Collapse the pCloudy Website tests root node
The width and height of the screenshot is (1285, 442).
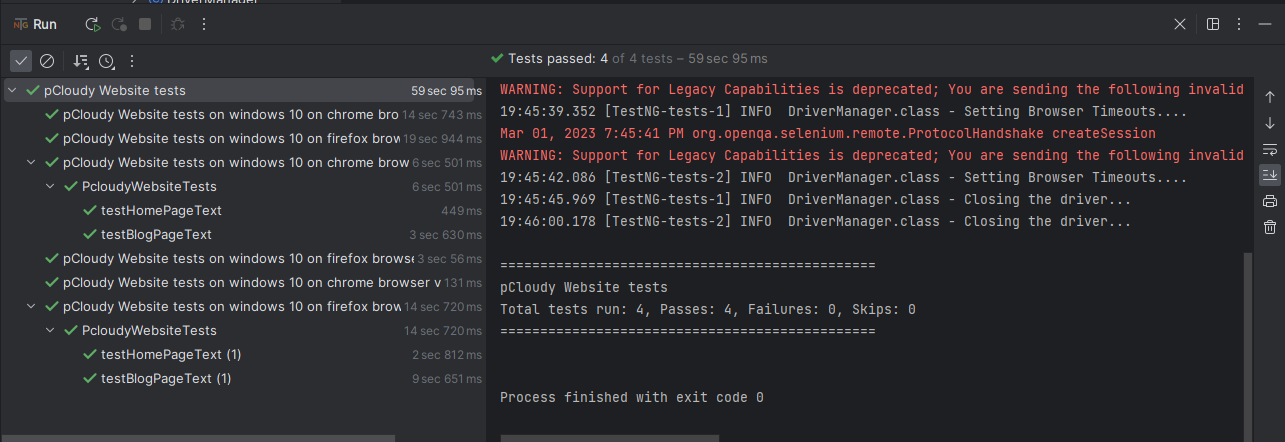click(13, 90)
